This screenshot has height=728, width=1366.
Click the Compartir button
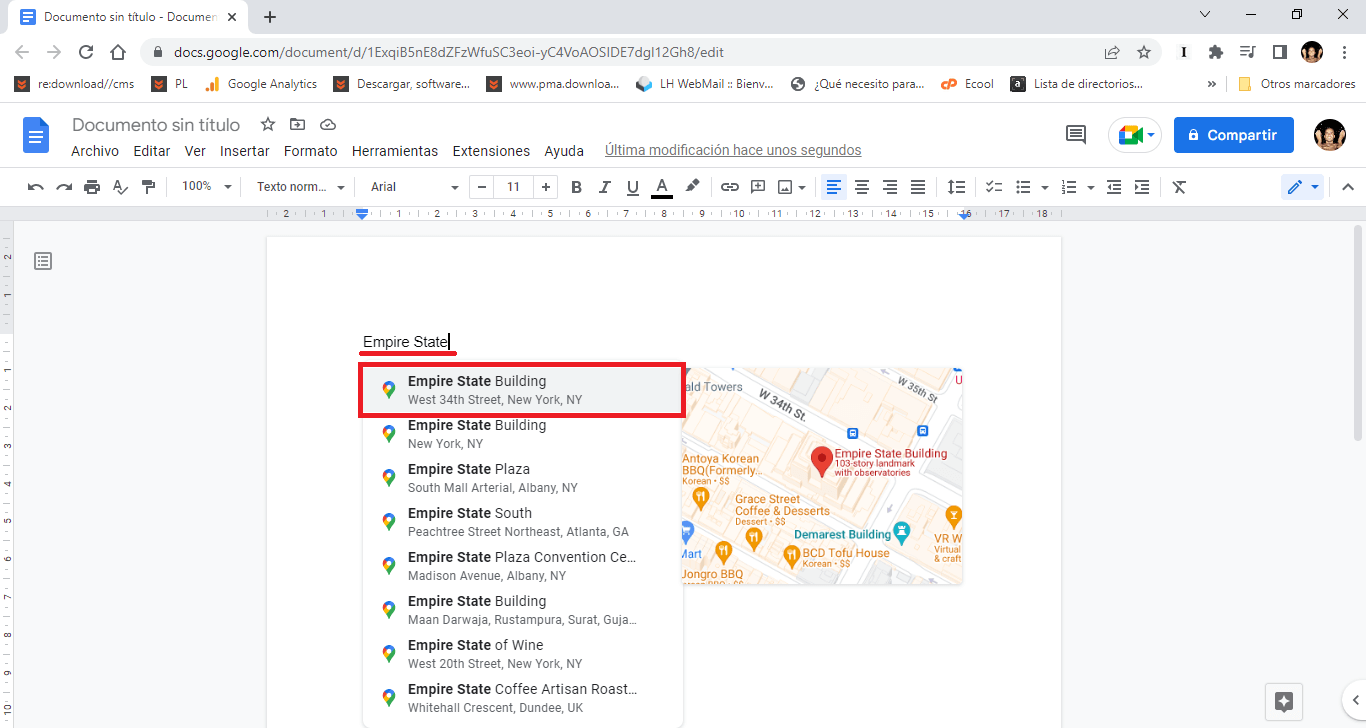(1233, 135)
